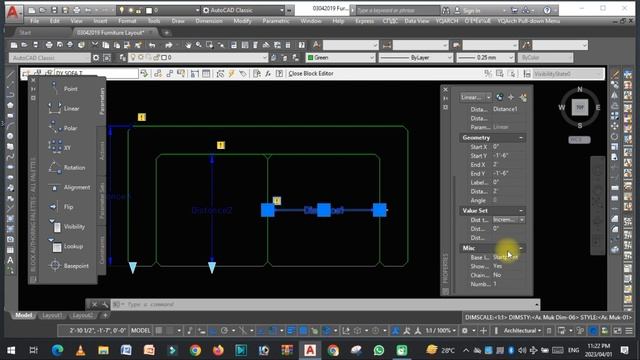Click the keyword search field

tap(398, 11)
